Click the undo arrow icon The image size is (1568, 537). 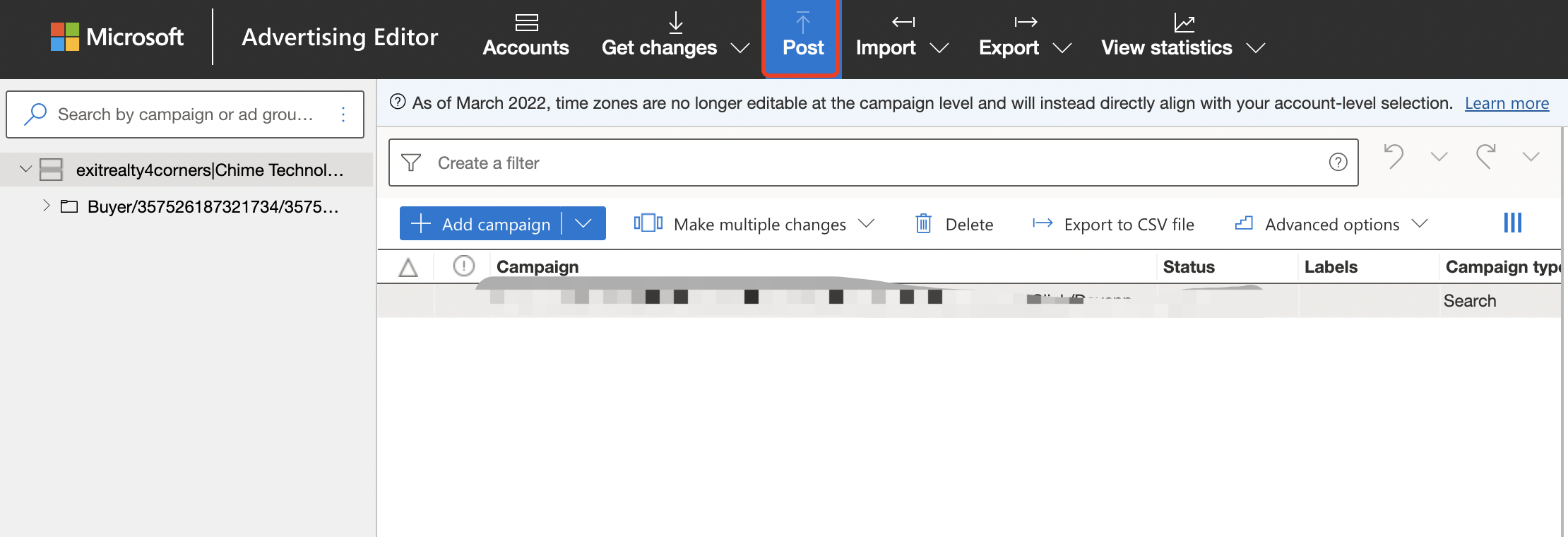1394,156
